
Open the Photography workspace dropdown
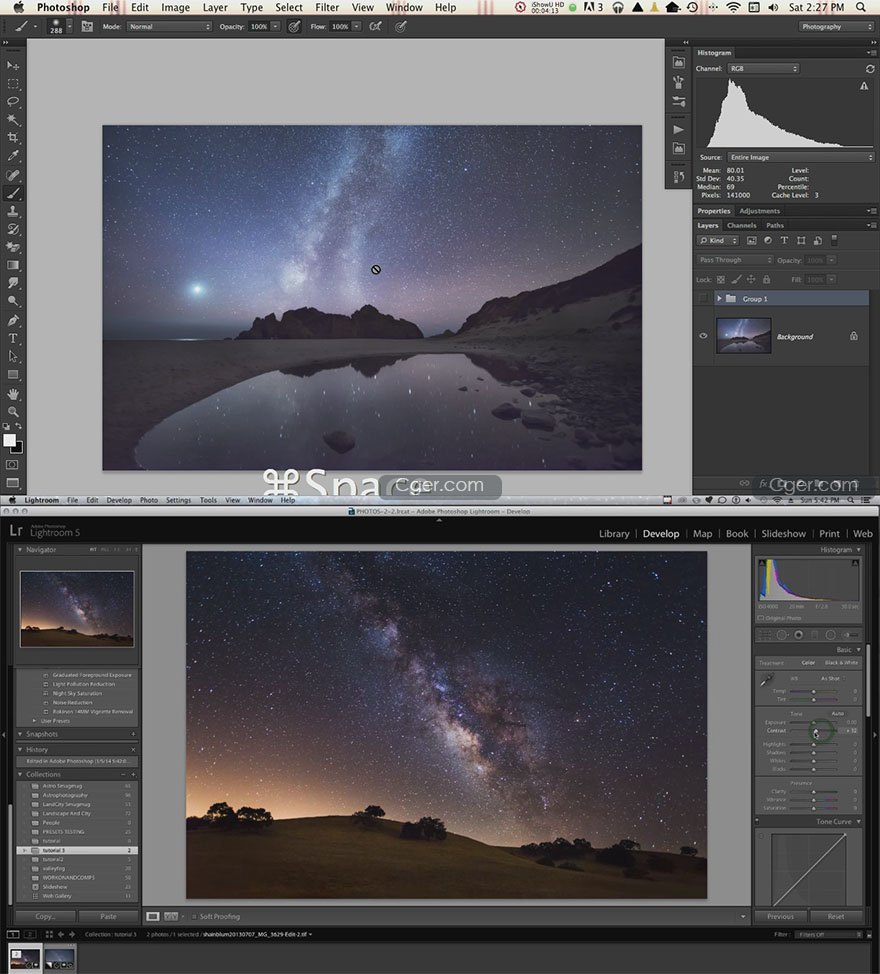(836, 27)
